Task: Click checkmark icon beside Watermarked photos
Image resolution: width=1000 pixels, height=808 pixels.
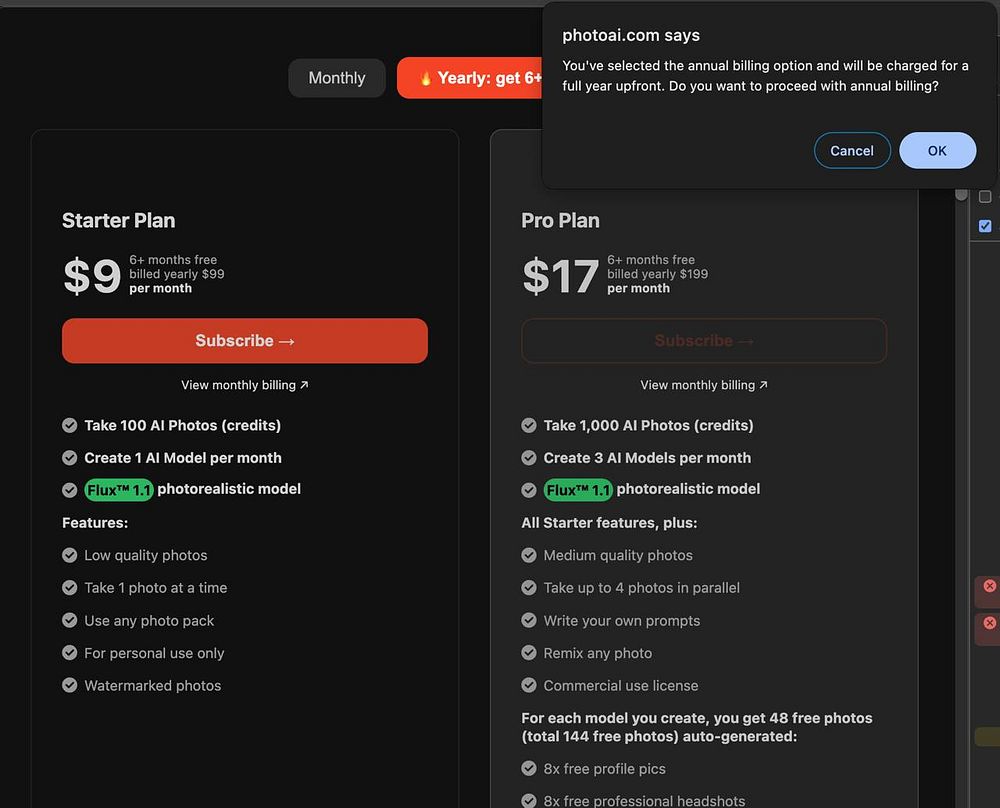Action: [x=70, y=686]
